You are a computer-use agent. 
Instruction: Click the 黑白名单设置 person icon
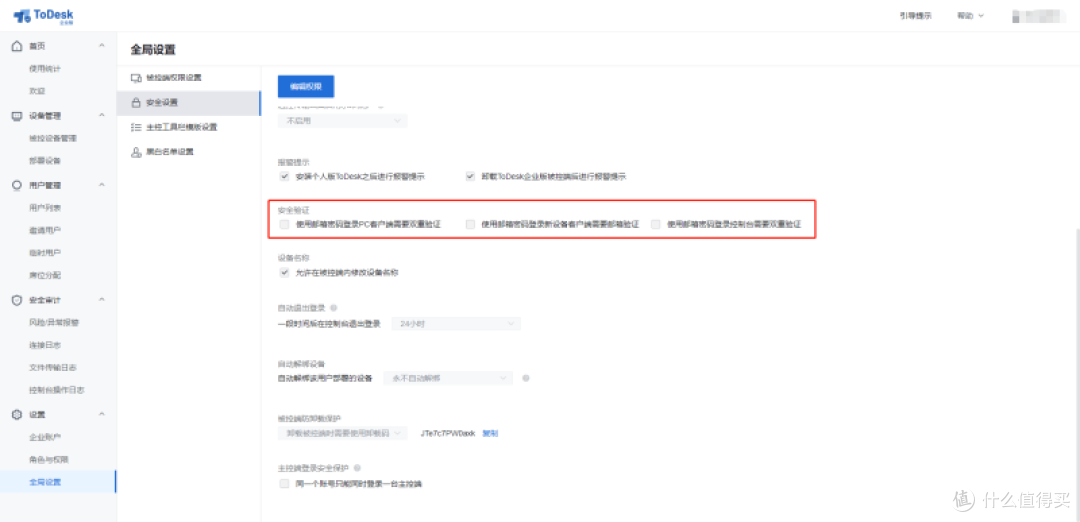[136, 152]
